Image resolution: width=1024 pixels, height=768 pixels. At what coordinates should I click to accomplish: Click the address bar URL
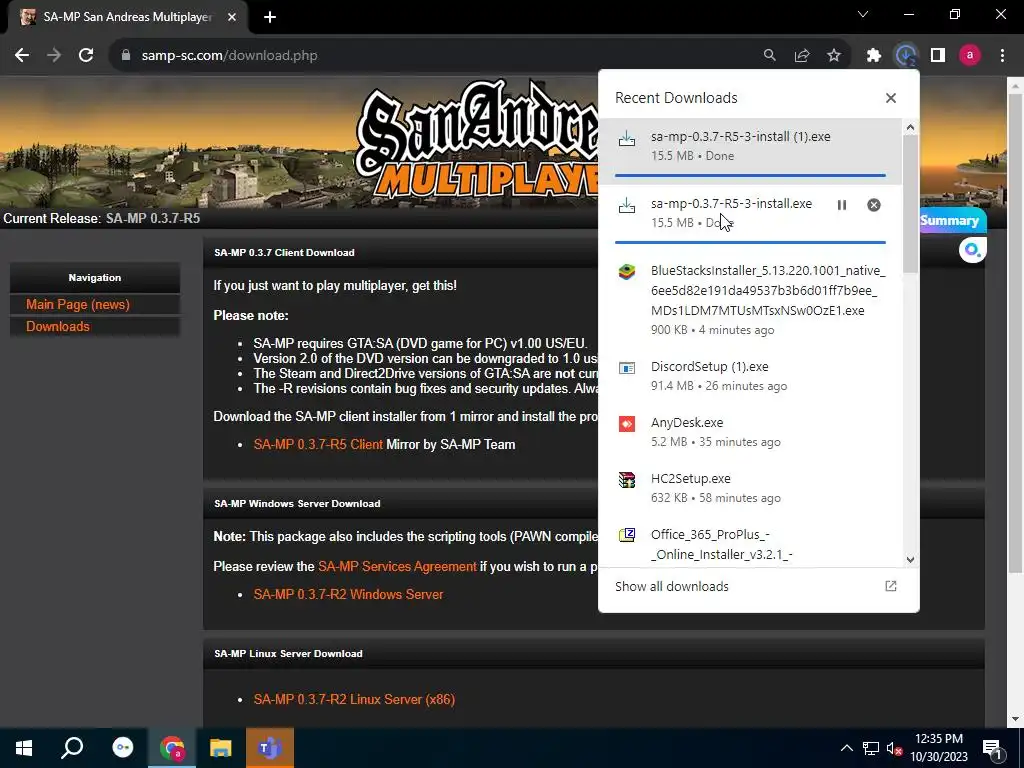[x=229, y=56]
